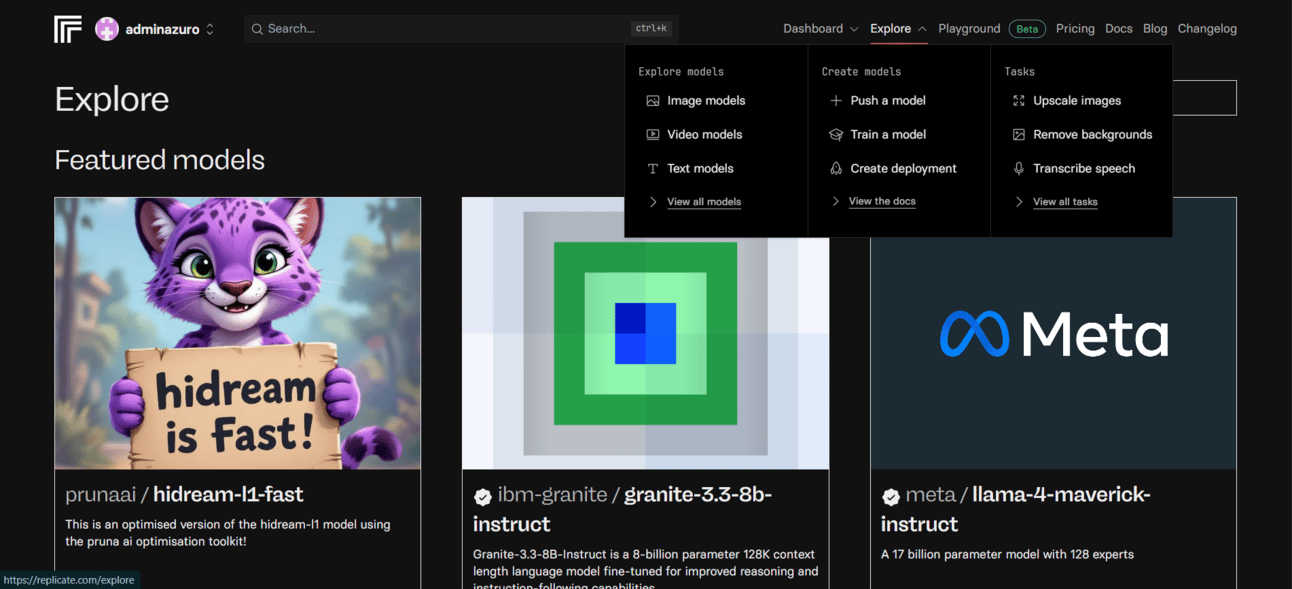Follow the View all tasks link

click(1065, 202)
